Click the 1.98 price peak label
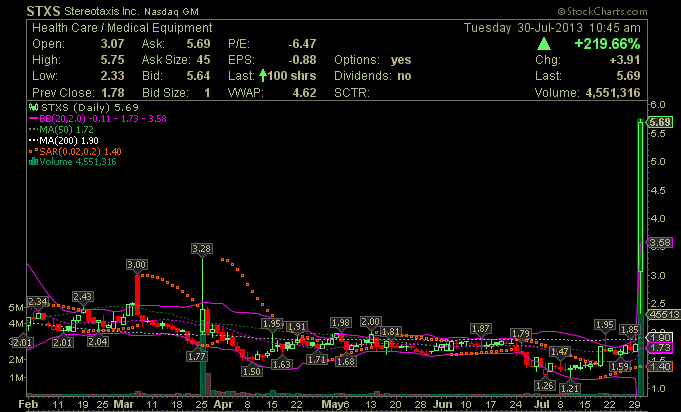681x412 pixels. (x=340, y=323)
